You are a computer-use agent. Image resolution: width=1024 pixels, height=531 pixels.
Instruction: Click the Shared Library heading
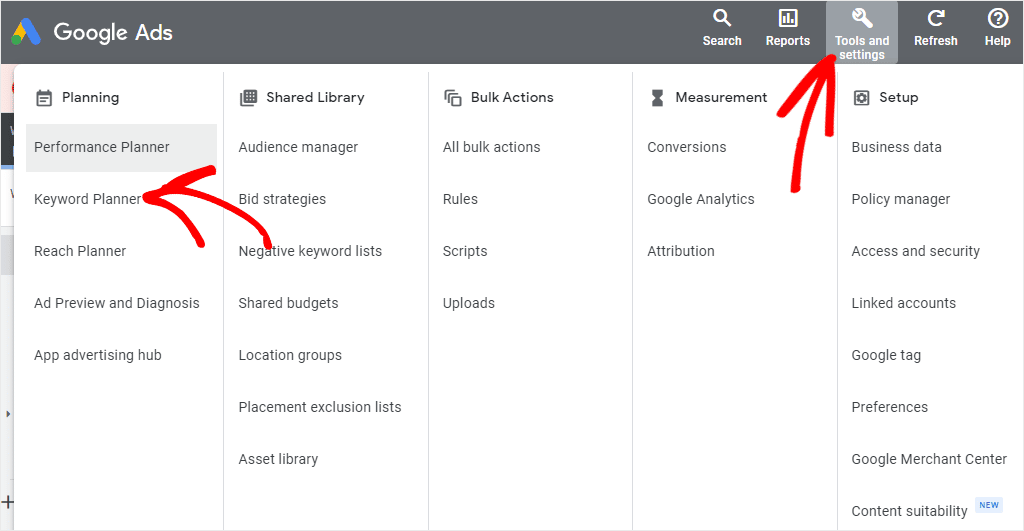click(x=315, y=97)
